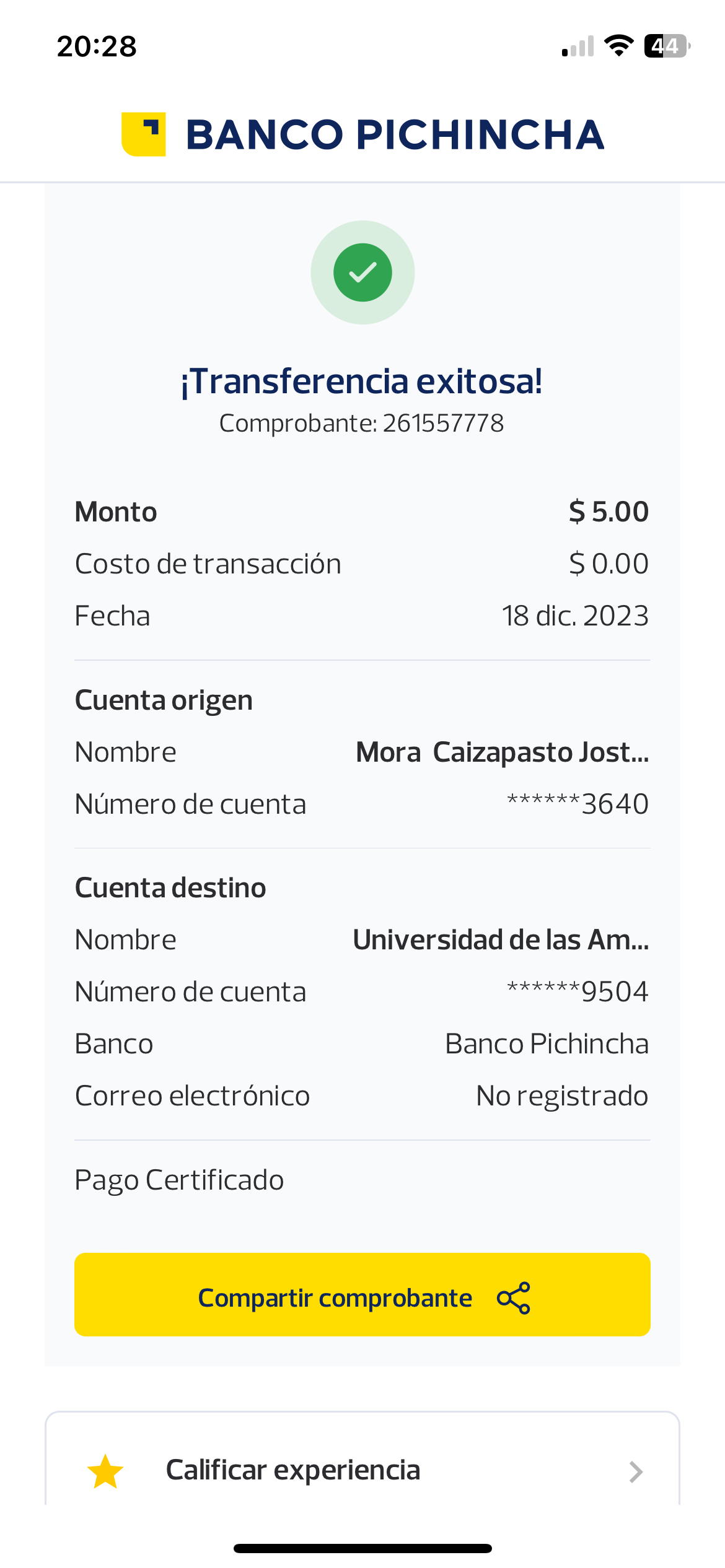Viewport: 725px width, 1568px height.
Task: Tap the 20:28 status bar clock
Action: click(97, 46)
